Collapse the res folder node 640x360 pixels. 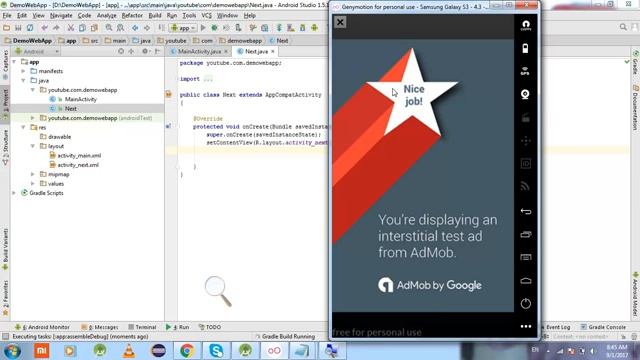point(24,127)
